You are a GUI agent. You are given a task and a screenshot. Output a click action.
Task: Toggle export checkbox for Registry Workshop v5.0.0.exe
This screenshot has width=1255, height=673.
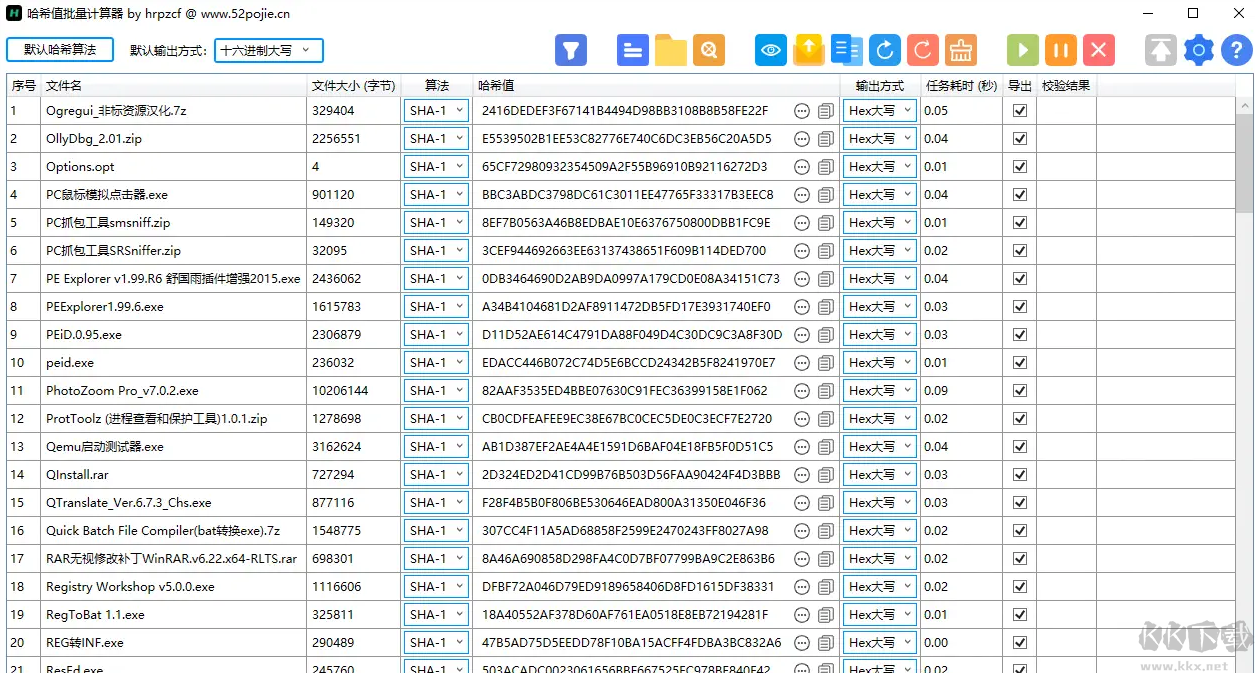(x=1020, y=587)
